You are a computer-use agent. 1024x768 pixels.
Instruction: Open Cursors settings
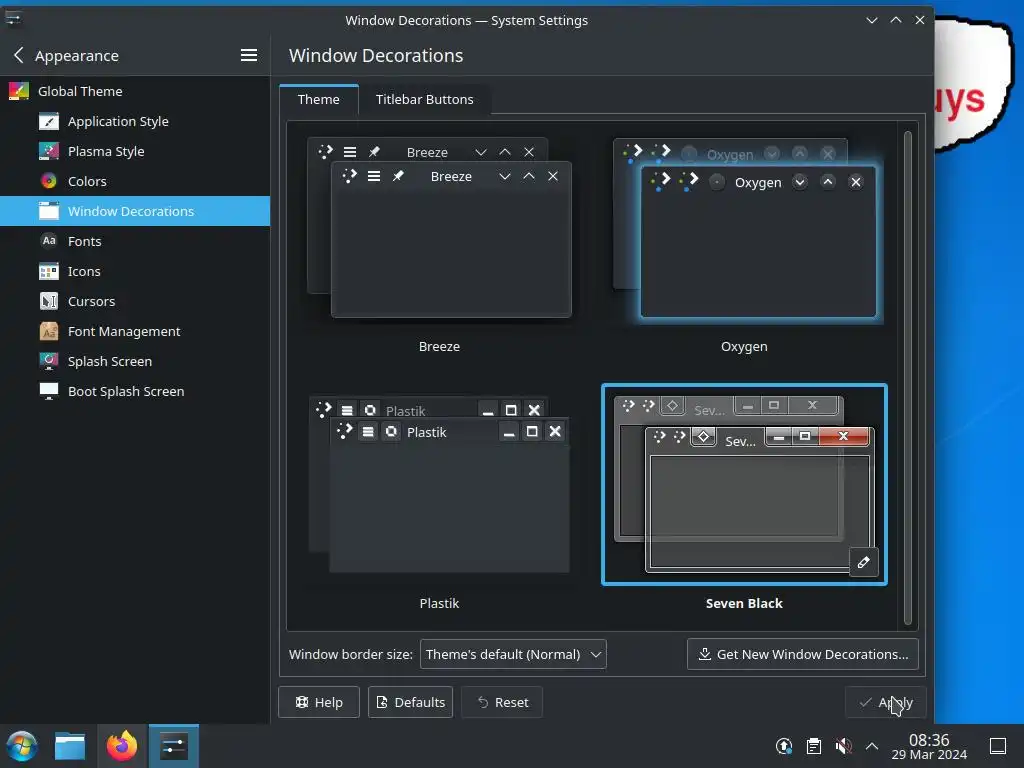coord(135,302)
